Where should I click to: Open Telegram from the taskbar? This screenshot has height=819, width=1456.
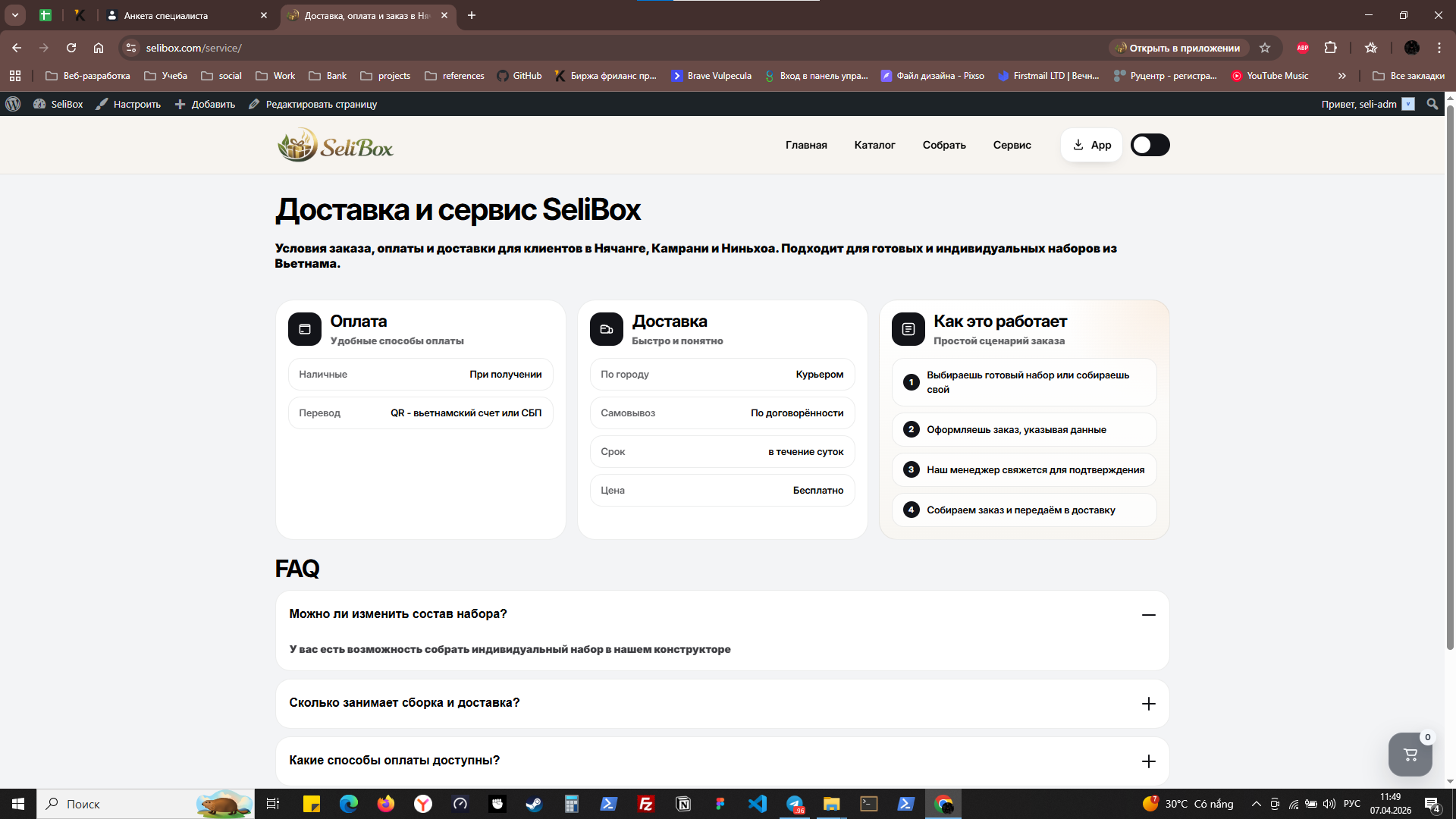coord(795,804)
